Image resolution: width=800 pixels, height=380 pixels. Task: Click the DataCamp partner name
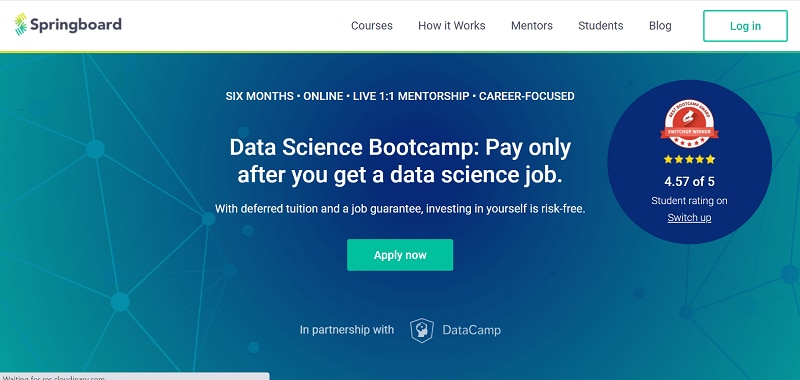(x=471, y=330)
